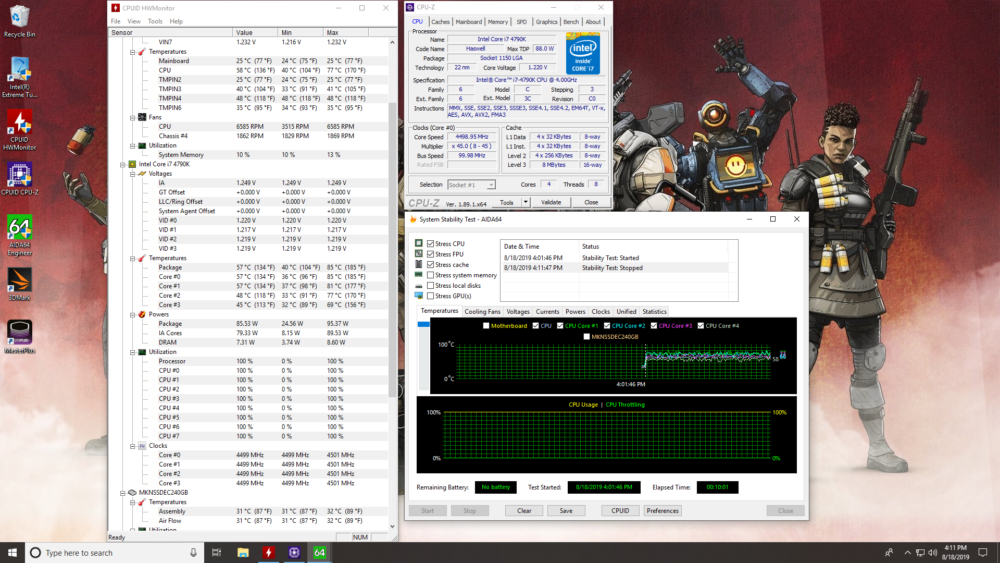The image size is (1000, 563).
Task: Open the MasterPlus desktop shortcut
Action: coord(19,336)
